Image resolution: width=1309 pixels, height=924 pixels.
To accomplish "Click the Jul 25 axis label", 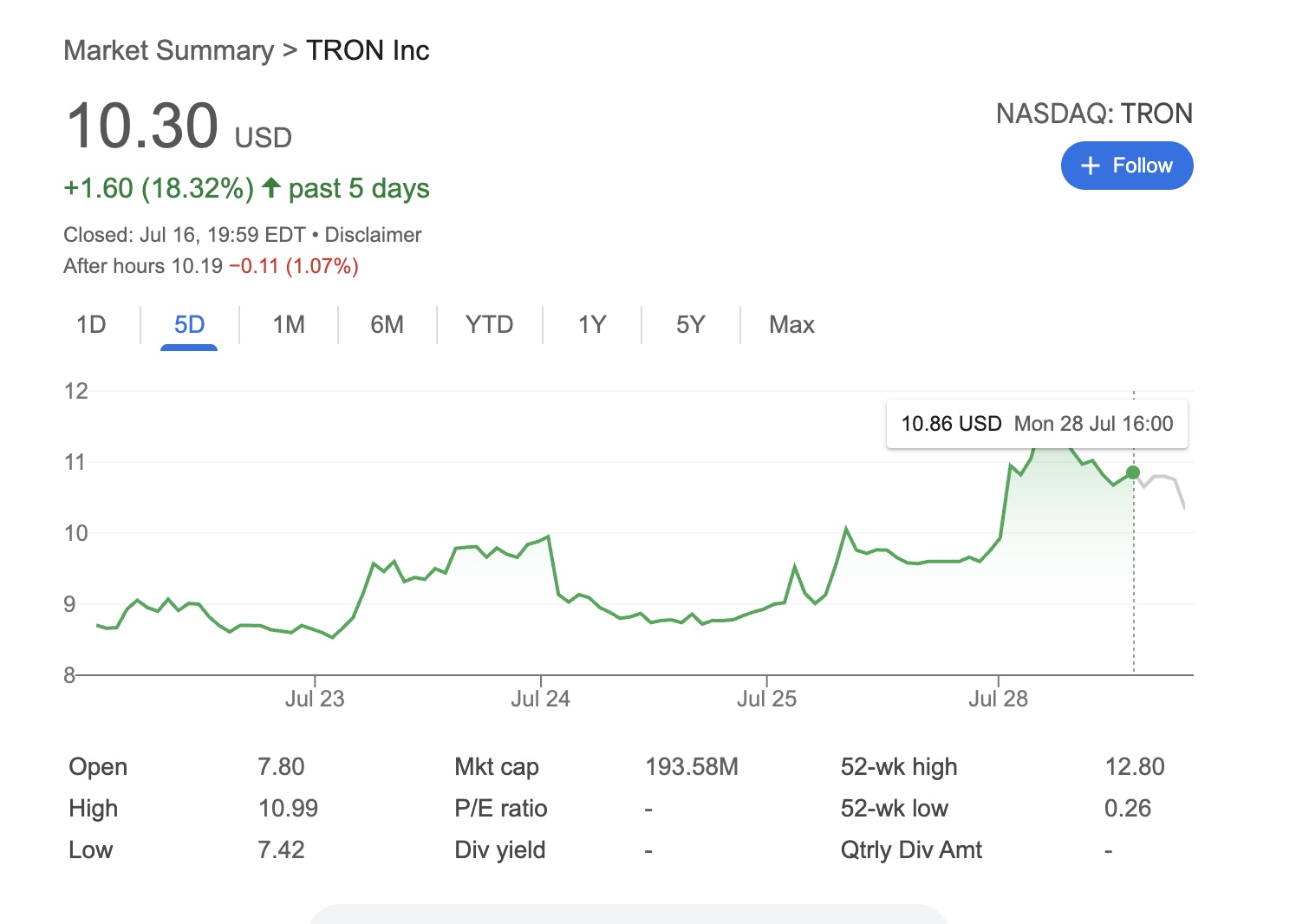I will [x=766, y=699].
